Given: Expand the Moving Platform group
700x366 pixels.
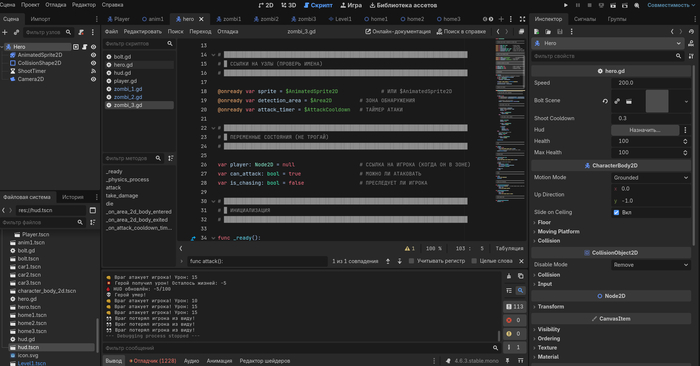Looking at the screenshot, I should click(x=558, y=232).
